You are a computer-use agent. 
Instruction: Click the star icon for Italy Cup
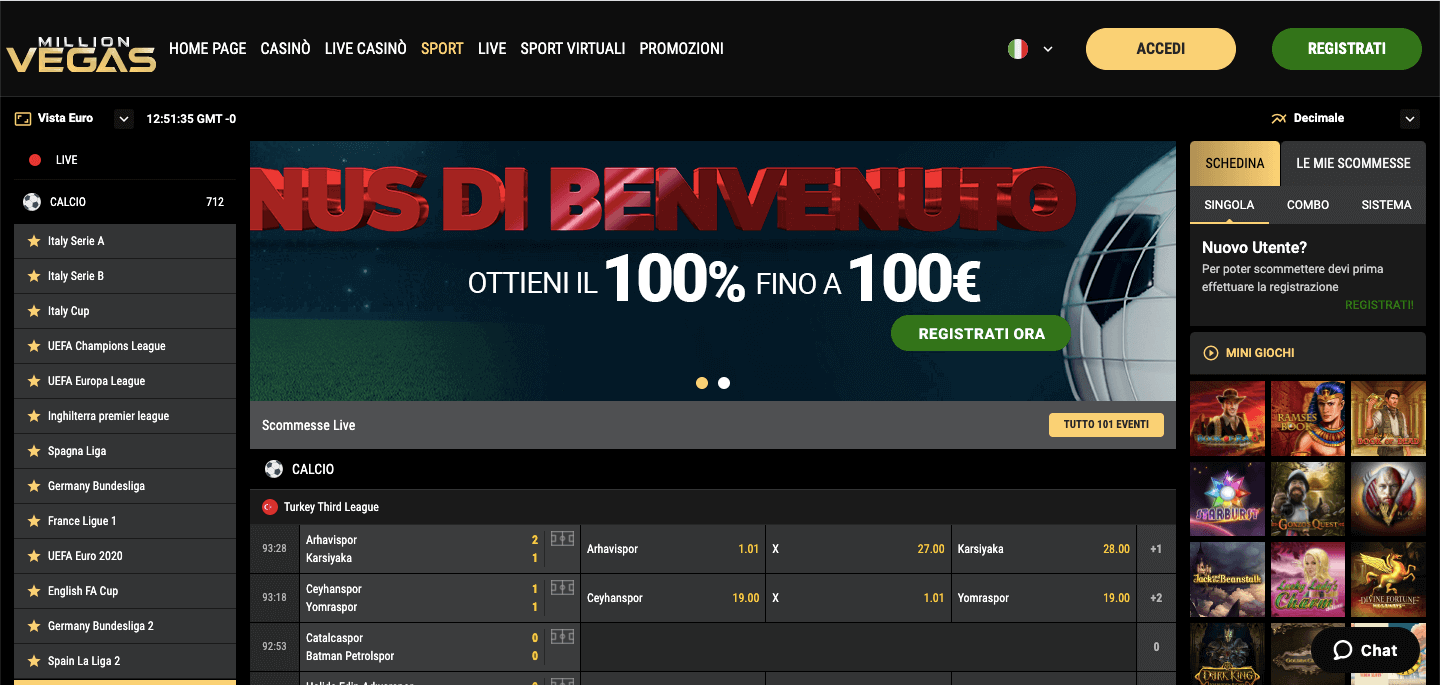(x=34, y=311)
